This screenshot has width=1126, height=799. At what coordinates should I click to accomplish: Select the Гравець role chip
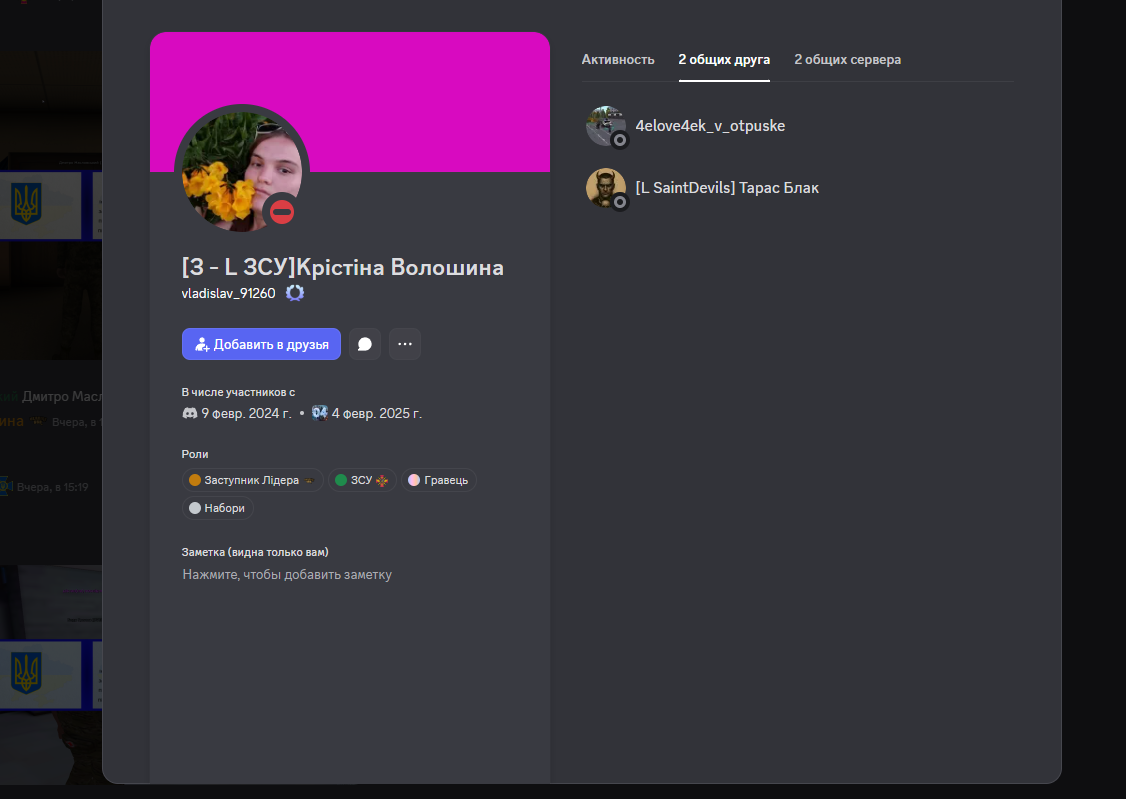(x=439, y=480)
